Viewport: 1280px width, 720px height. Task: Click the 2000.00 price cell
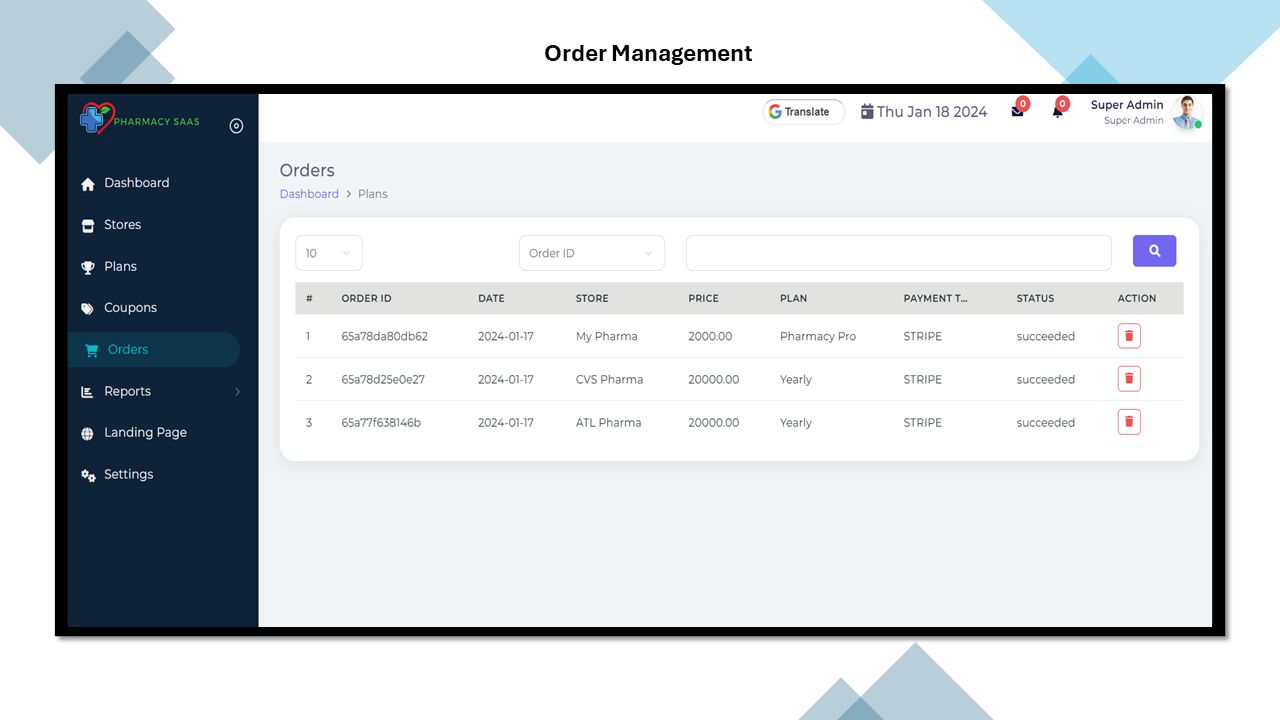point(710,337)
